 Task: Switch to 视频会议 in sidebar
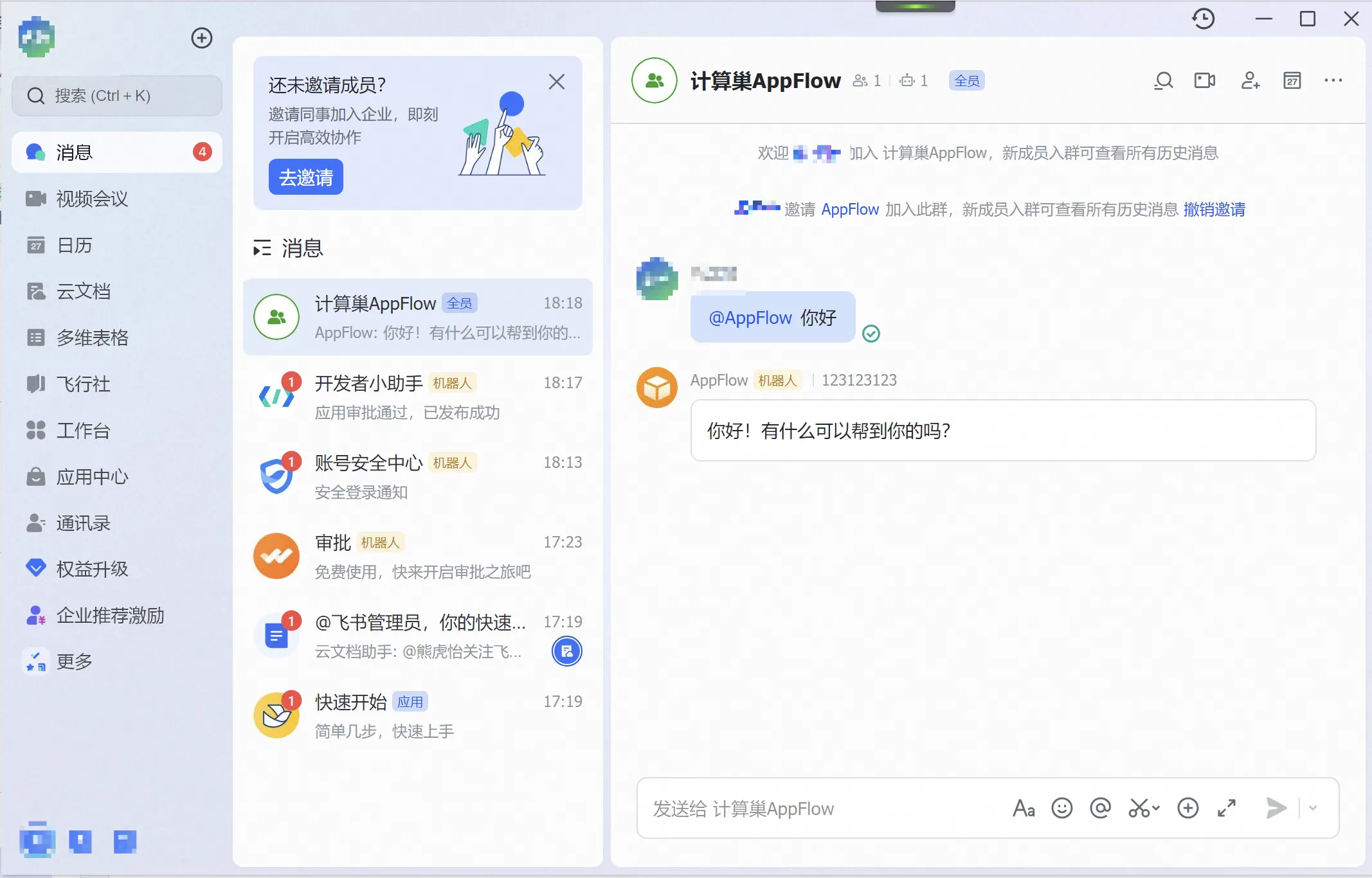pyautogui.click(x=92, y=199)
